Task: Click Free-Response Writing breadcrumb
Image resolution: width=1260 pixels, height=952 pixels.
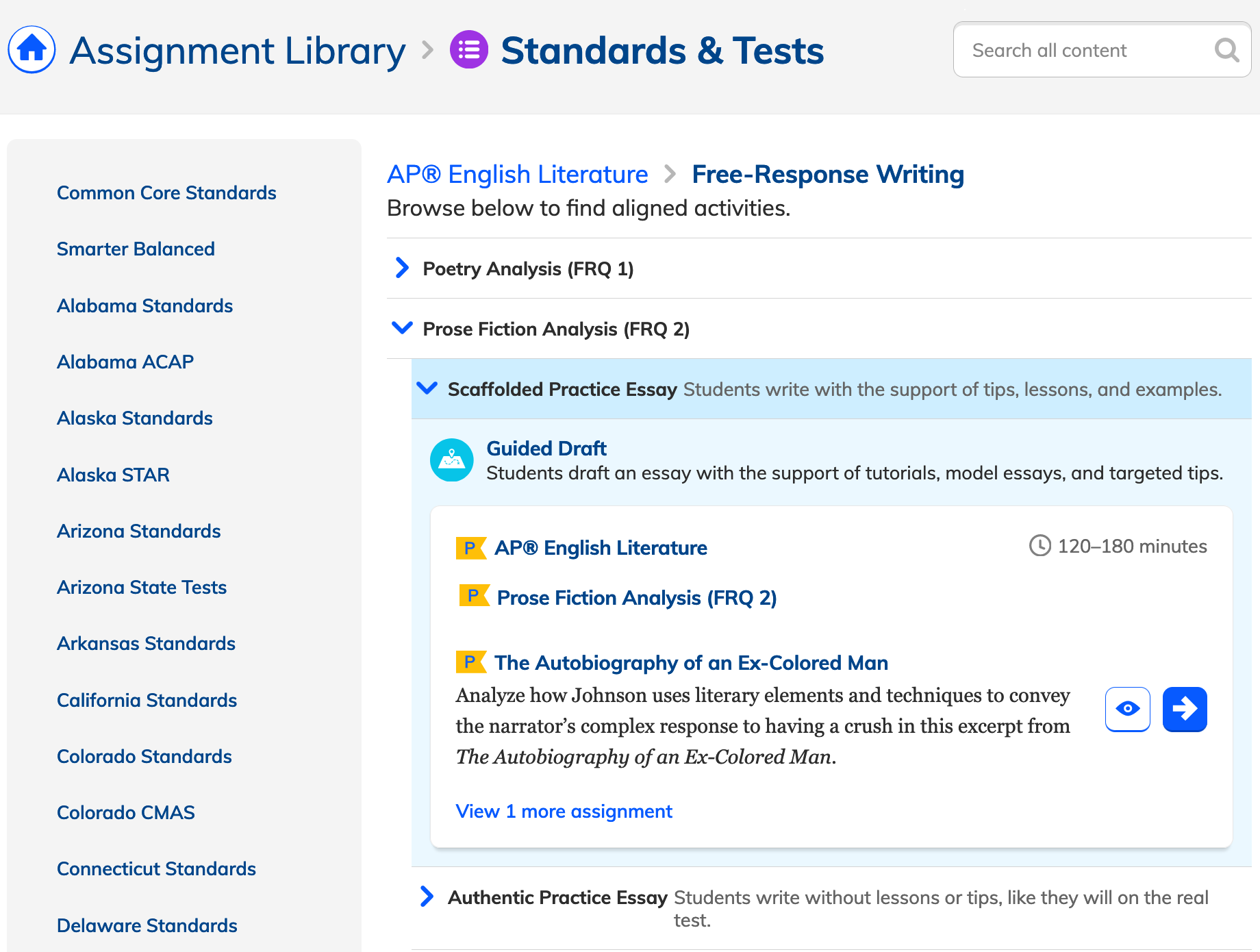Action: (828, 174)
